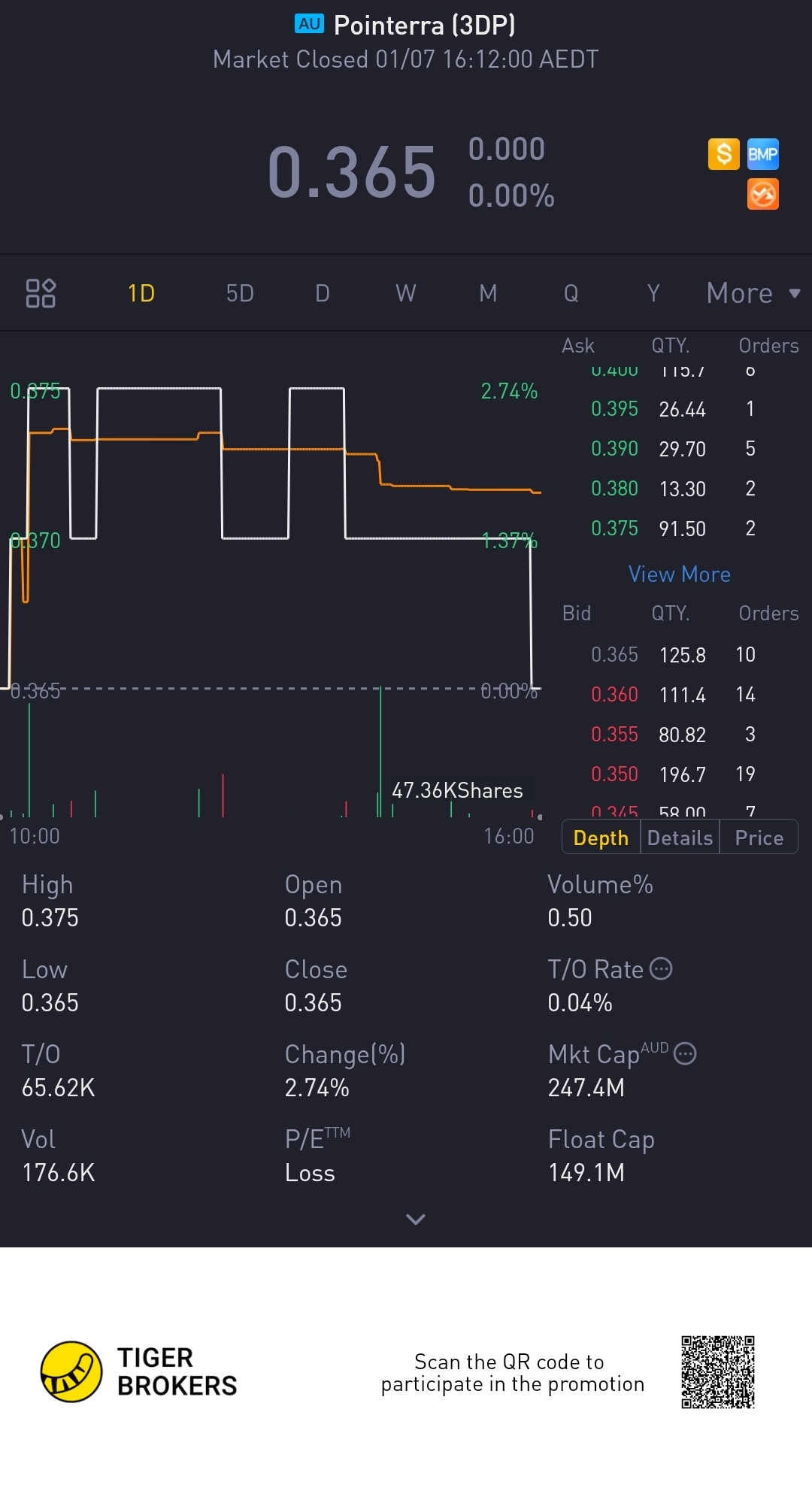The width and height of the screenshot is (812, 1497).
Task: Select the Depth tab
Action: pyautogui.click(x=601, y=838)
